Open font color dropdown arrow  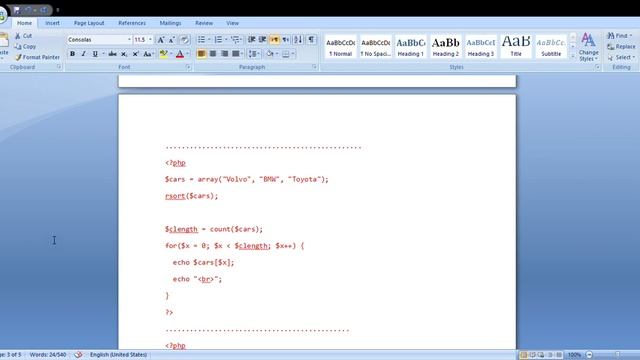(x=188, y=53)
